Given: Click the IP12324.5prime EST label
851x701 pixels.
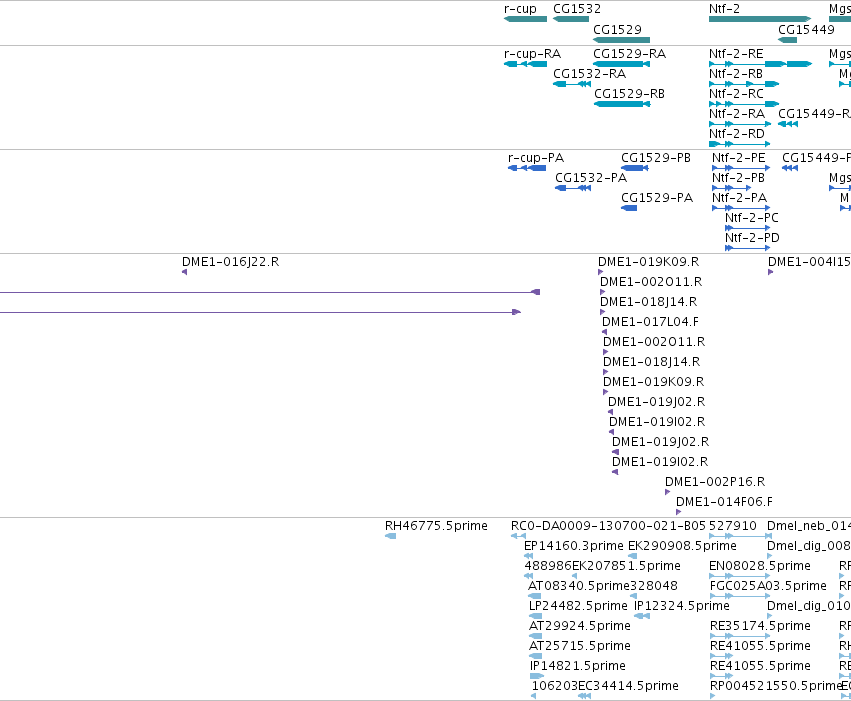Looking at the screenshot, I should click(x=682, y=606).
